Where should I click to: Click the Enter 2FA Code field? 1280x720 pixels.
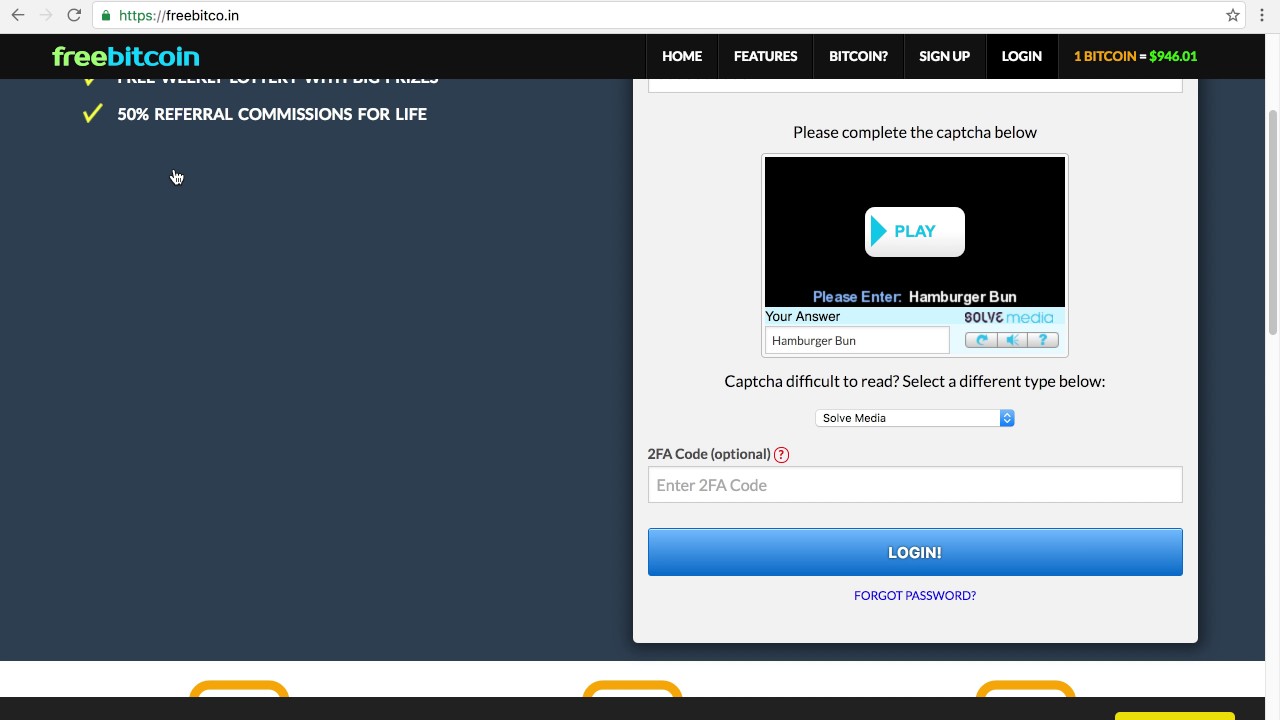914,485
